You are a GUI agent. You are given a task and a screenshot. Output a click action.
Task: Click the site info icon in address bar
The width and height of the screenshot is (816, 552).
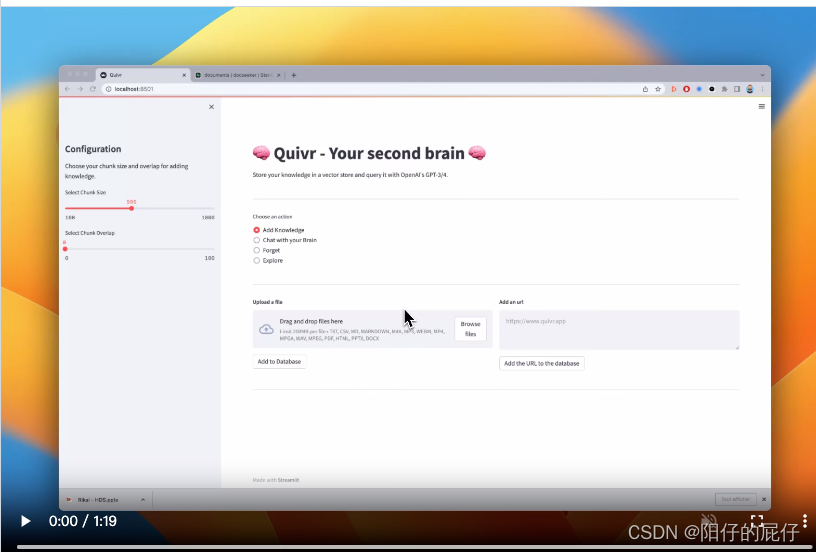click(x=109, y=89)
